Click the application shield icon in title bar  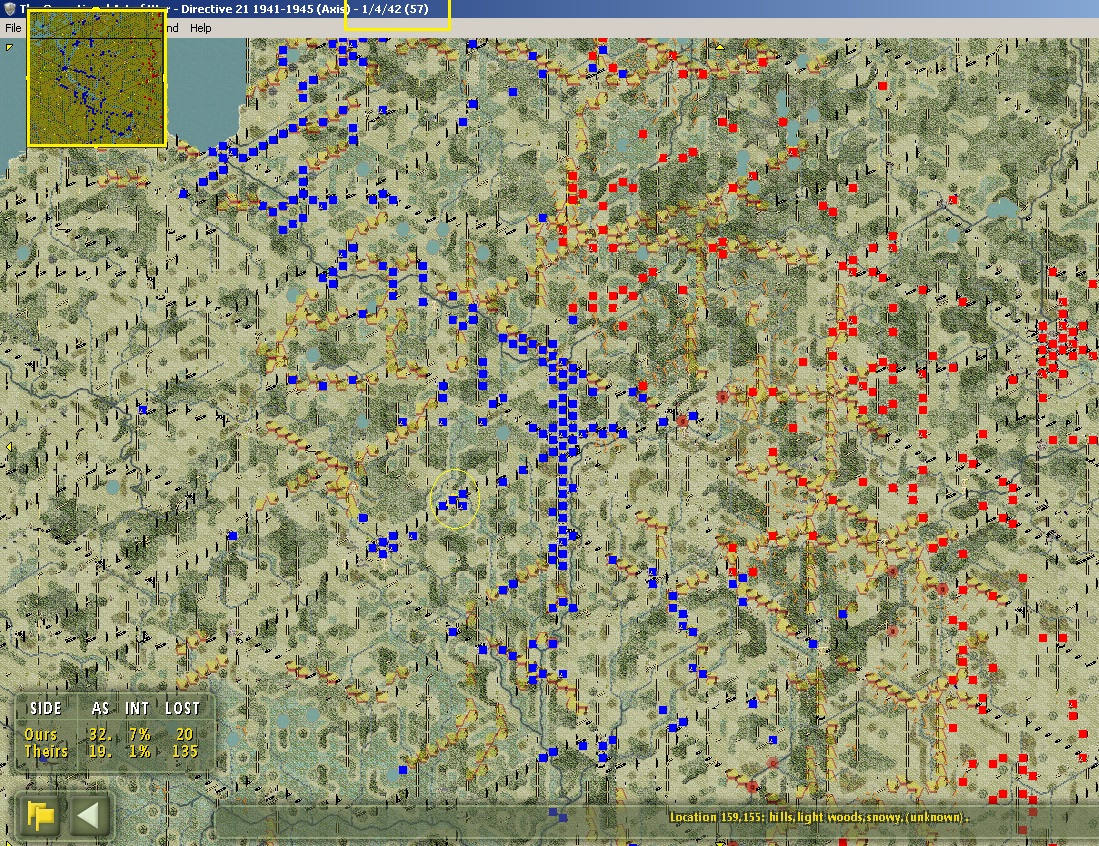(9, 9)
